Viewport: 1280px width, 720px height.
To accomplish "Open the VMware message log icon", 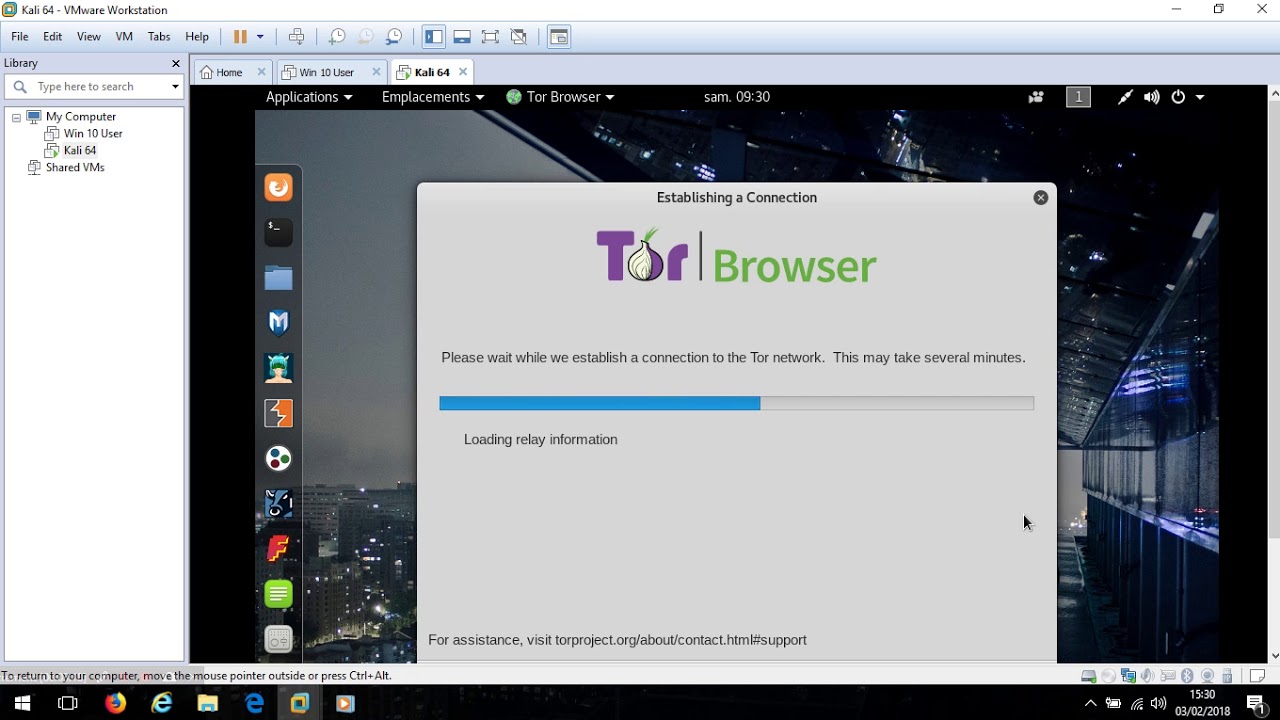I will [x=1258, y=676].
